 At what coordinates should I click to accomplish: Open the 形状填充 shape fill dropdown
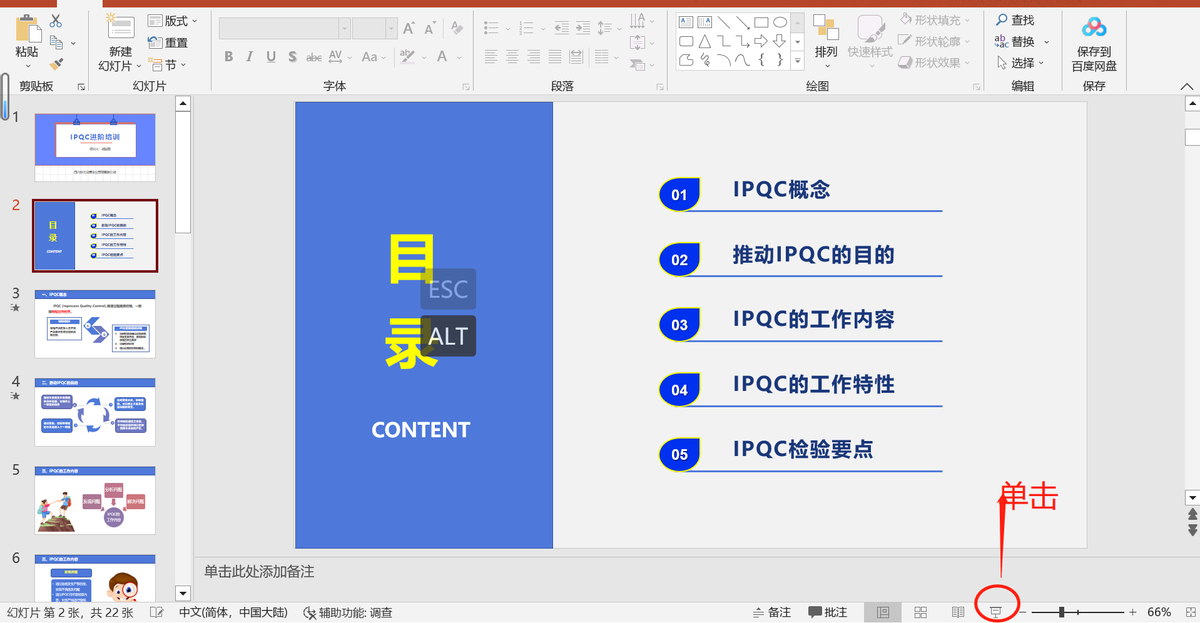pyautogui.click(x=936, y=20)
